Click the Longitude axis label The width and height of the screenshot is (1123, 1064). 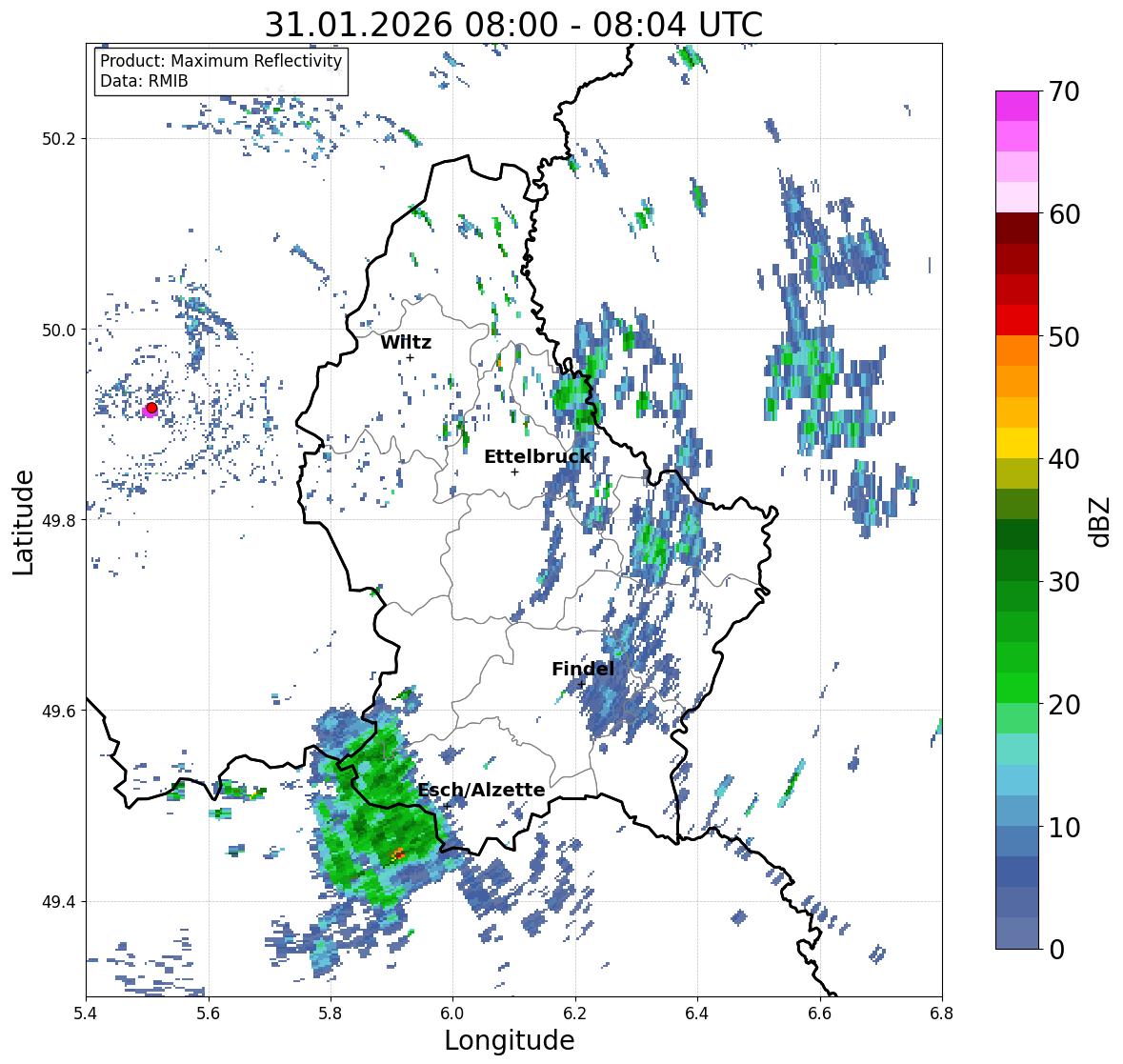tap(510, 1040)
